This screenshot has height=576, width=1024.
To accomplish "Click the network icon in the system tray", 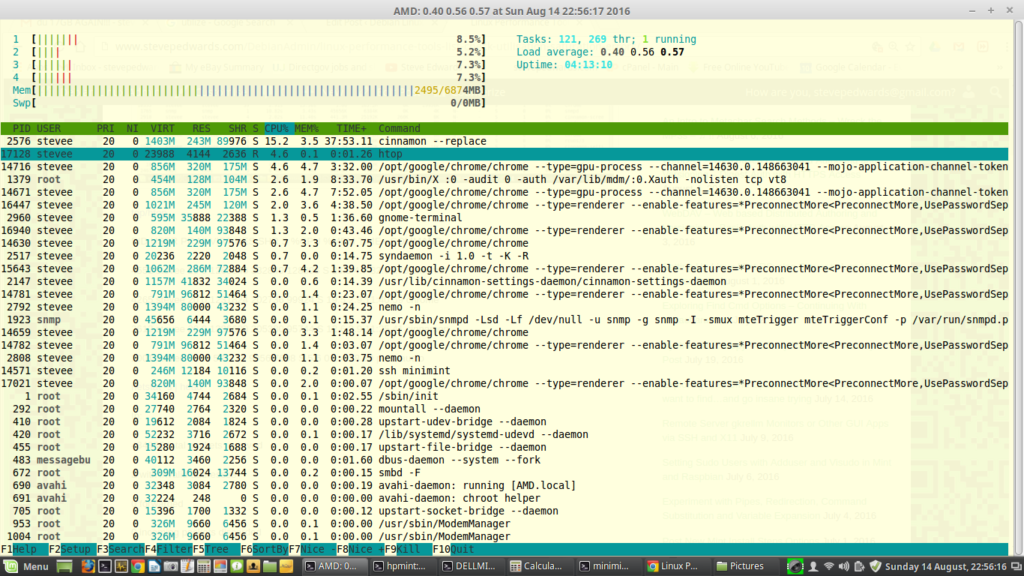I will click(x=829, y=566).
